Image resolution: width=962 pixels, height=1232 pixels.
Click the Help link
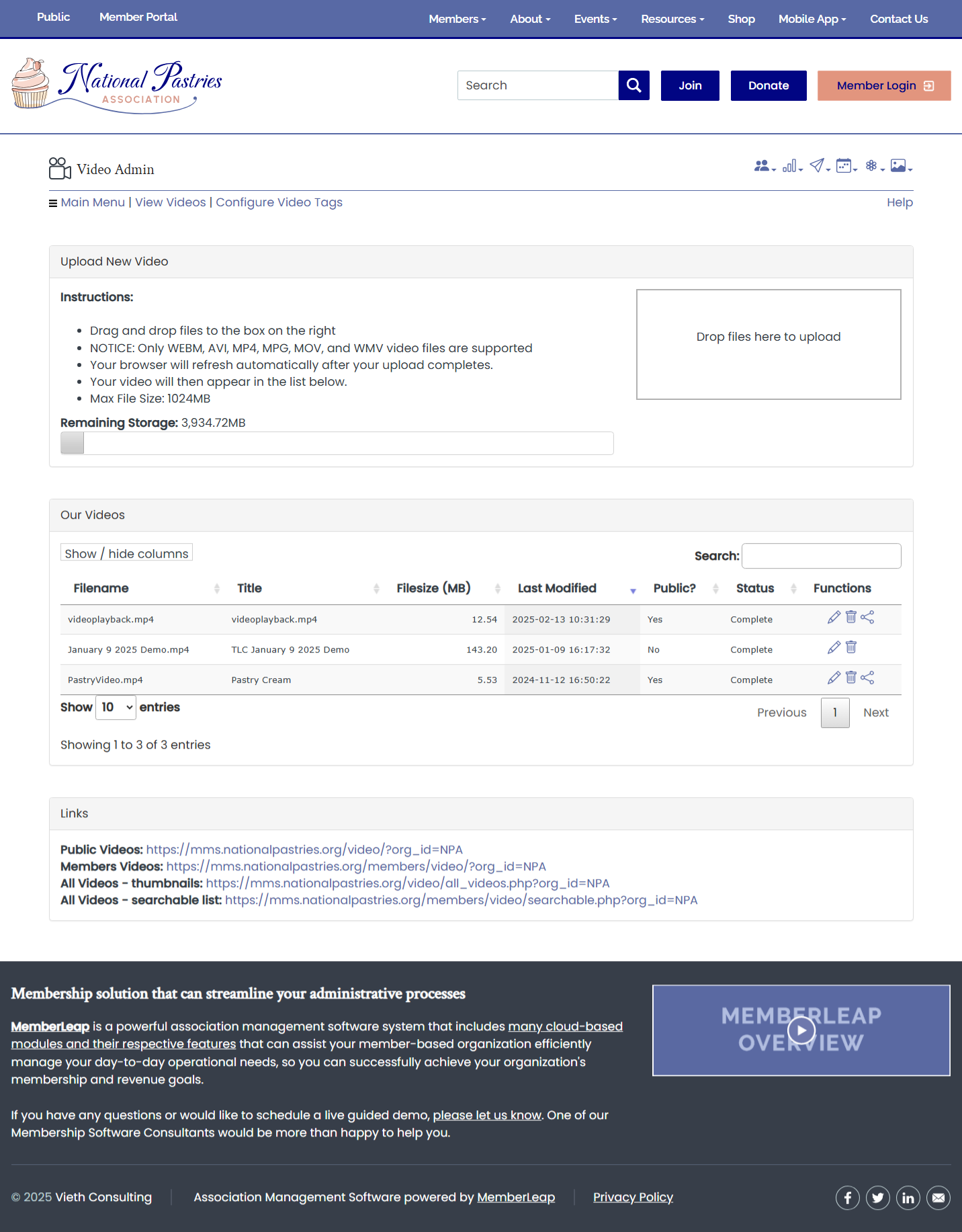click(900, 202)
